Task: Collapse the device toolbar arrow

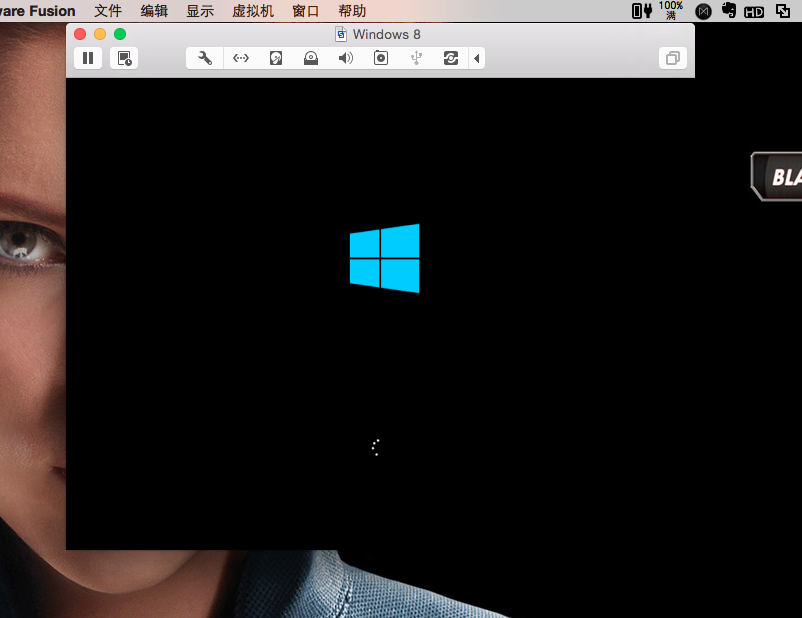Action: (477, 58)
